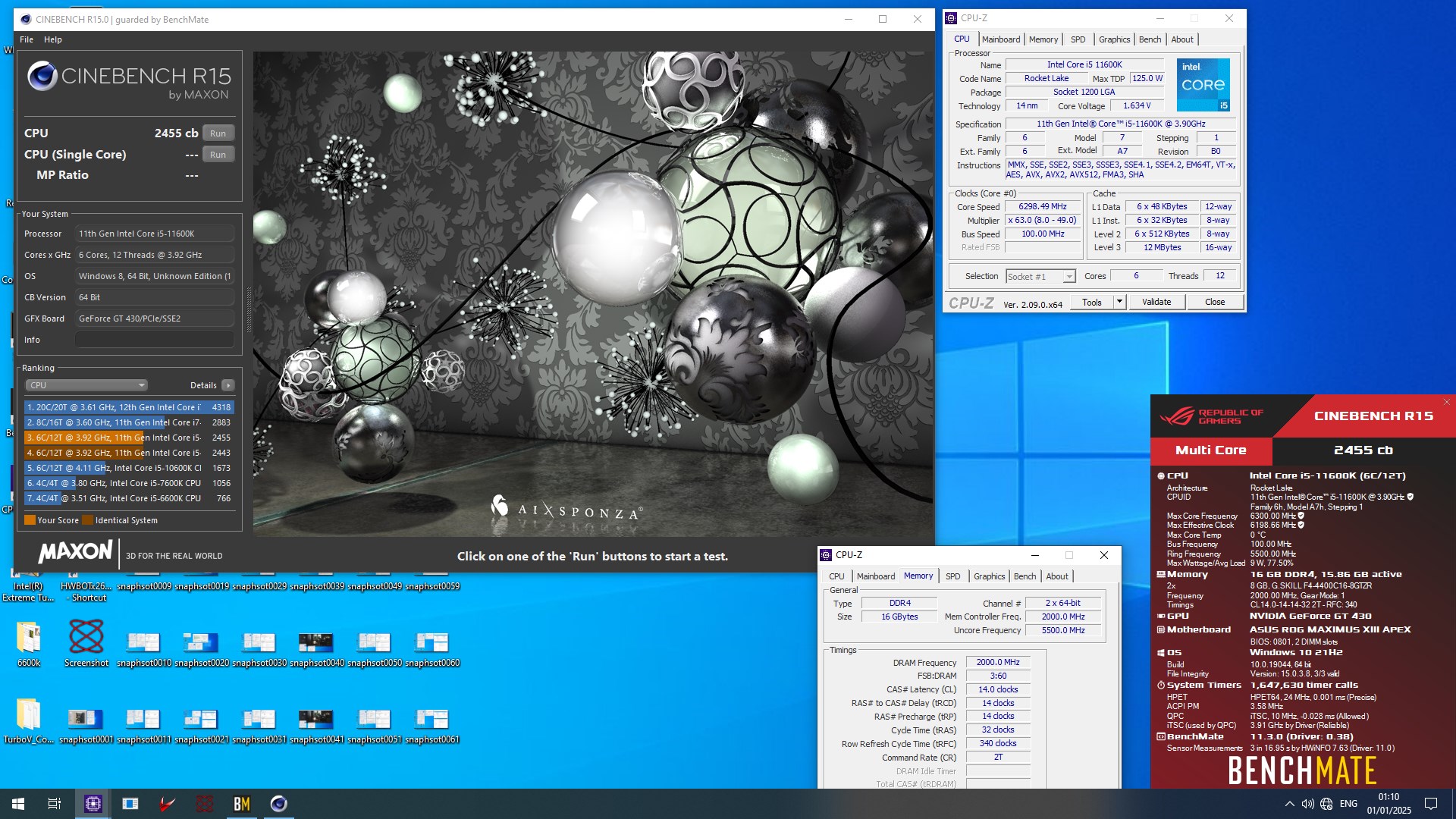Image resolution: width=1456 pixels, height=819 pixels.
Task: Switch to Cinebench taskbar icon
Action: [278, 804]
